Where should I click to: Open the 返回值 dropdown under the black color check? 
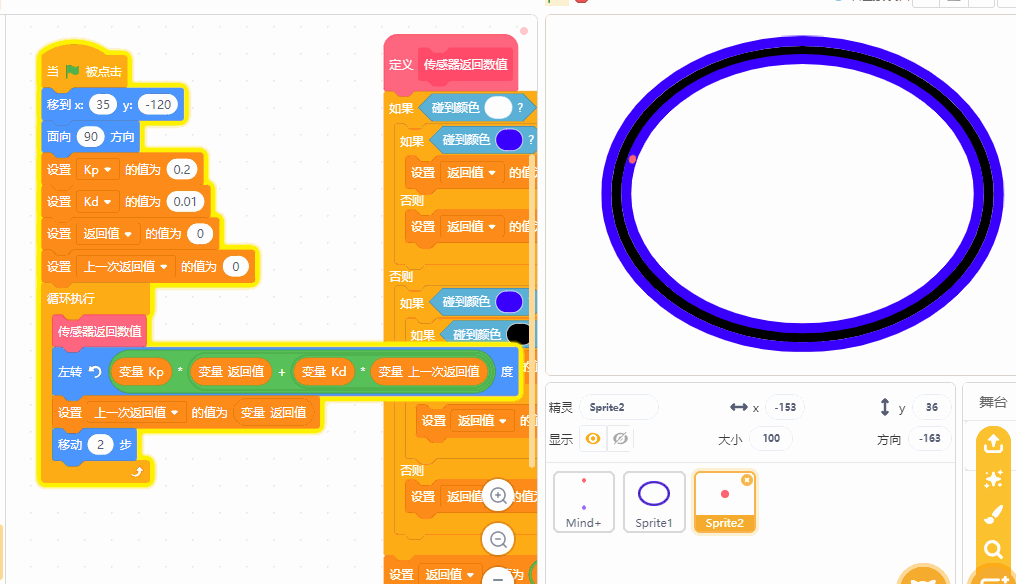pos(482,421)
